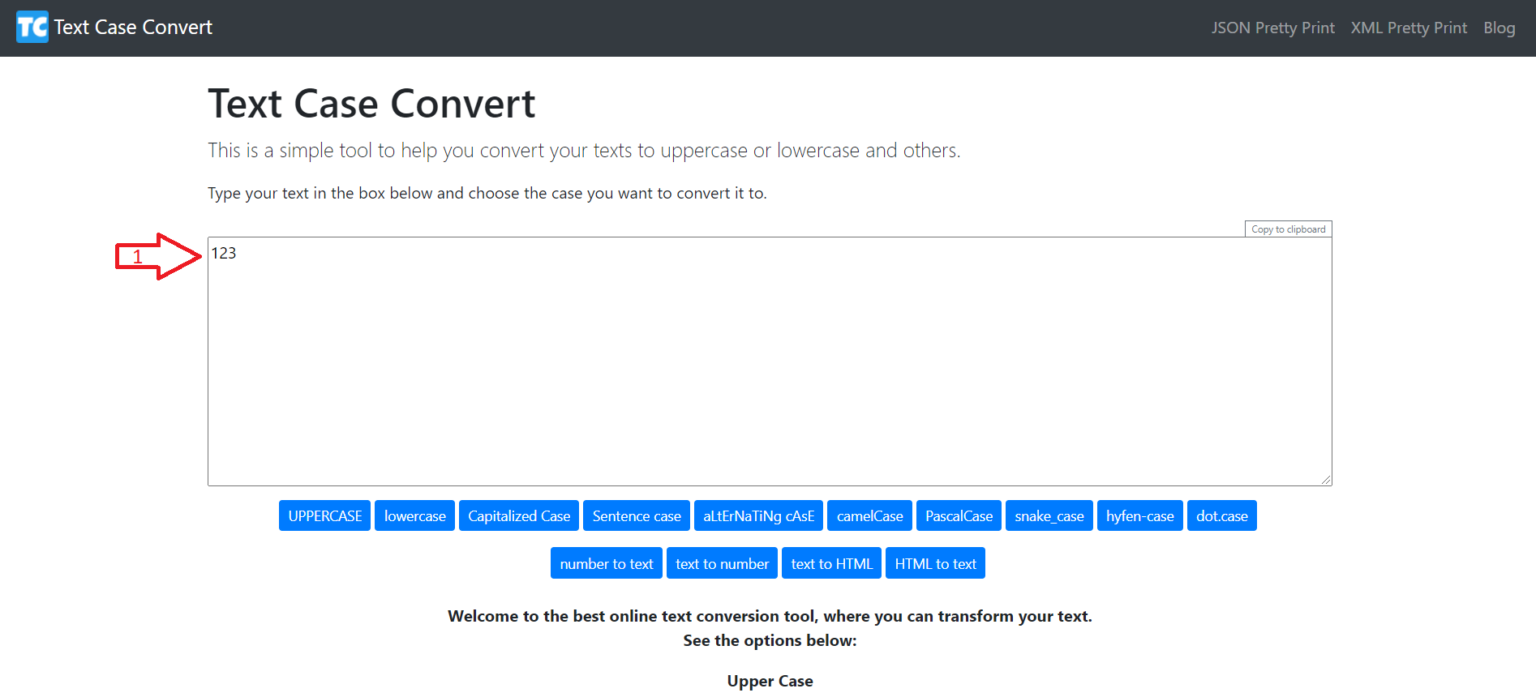This screenshot has width=1536, height=697.
Task: Open the XML Pretty Print page
Action: pos(1408,27)
